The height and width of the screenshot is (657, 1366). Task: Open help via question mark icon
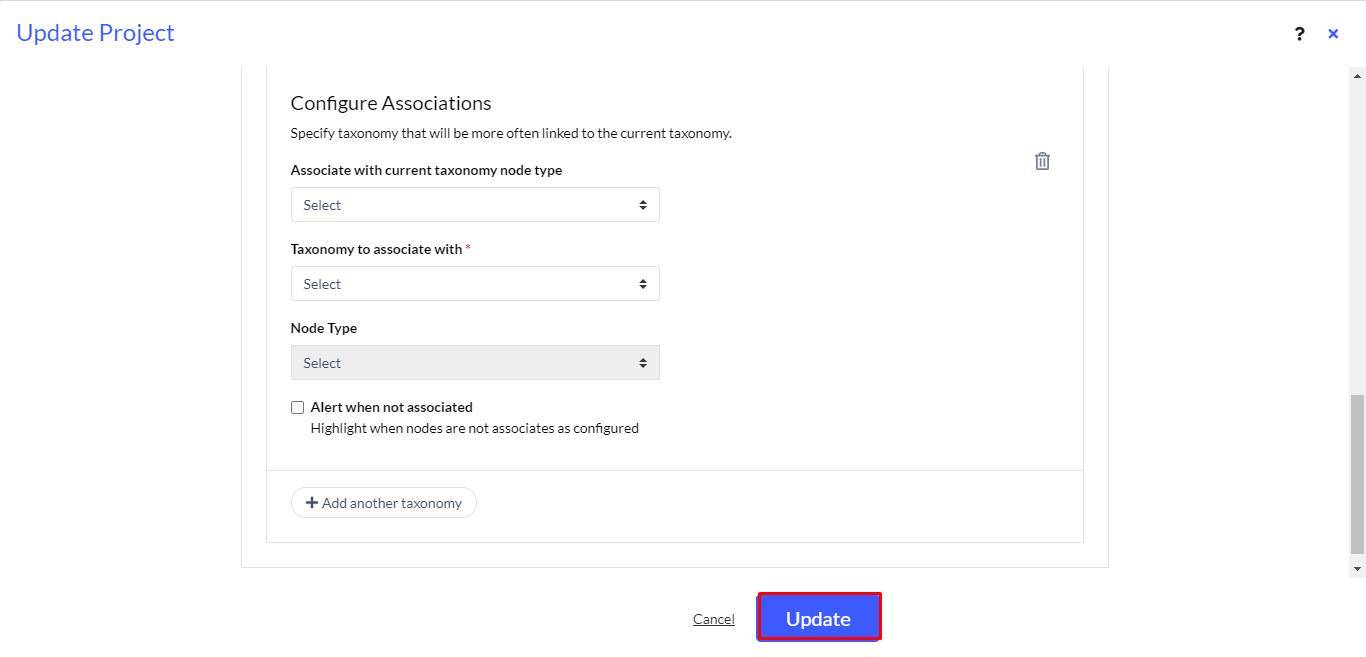click(1299, 34)
